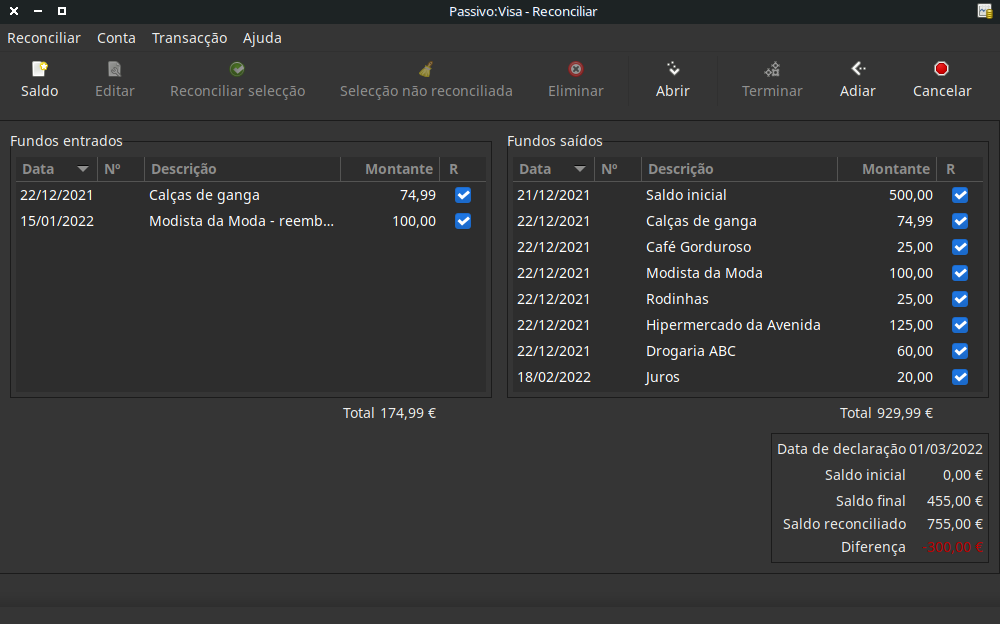Untick Modista da Moda reembolso checkbox

(x=463, y=221)
